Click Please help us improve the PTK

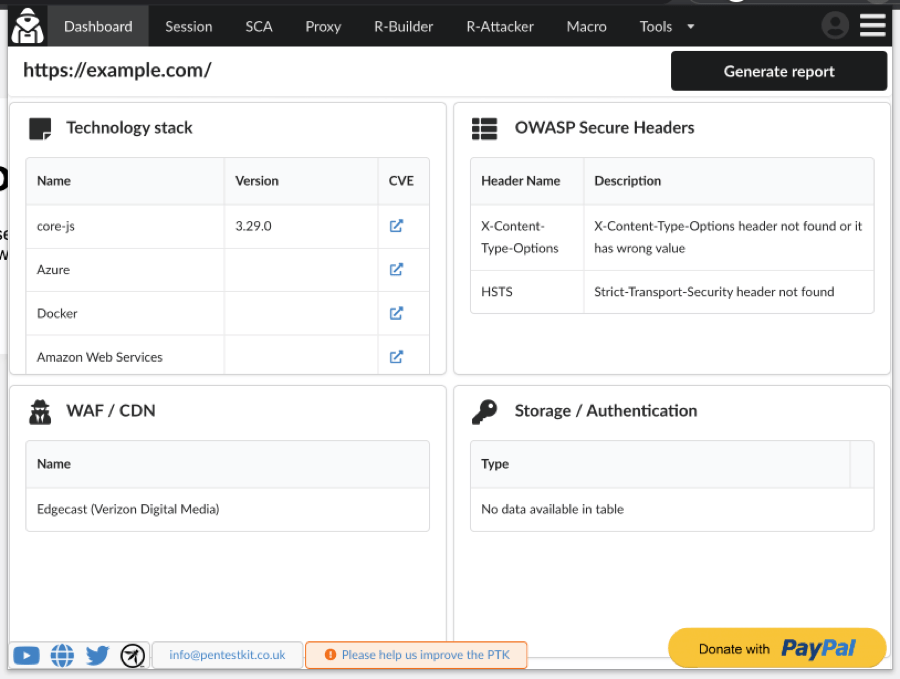pyautogui.click(x=416, y=655)
